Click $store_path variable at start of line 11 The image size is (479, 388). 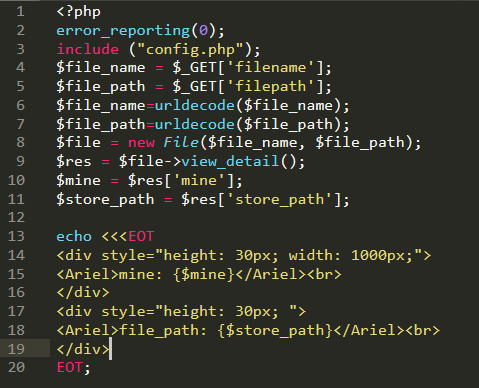105,199
